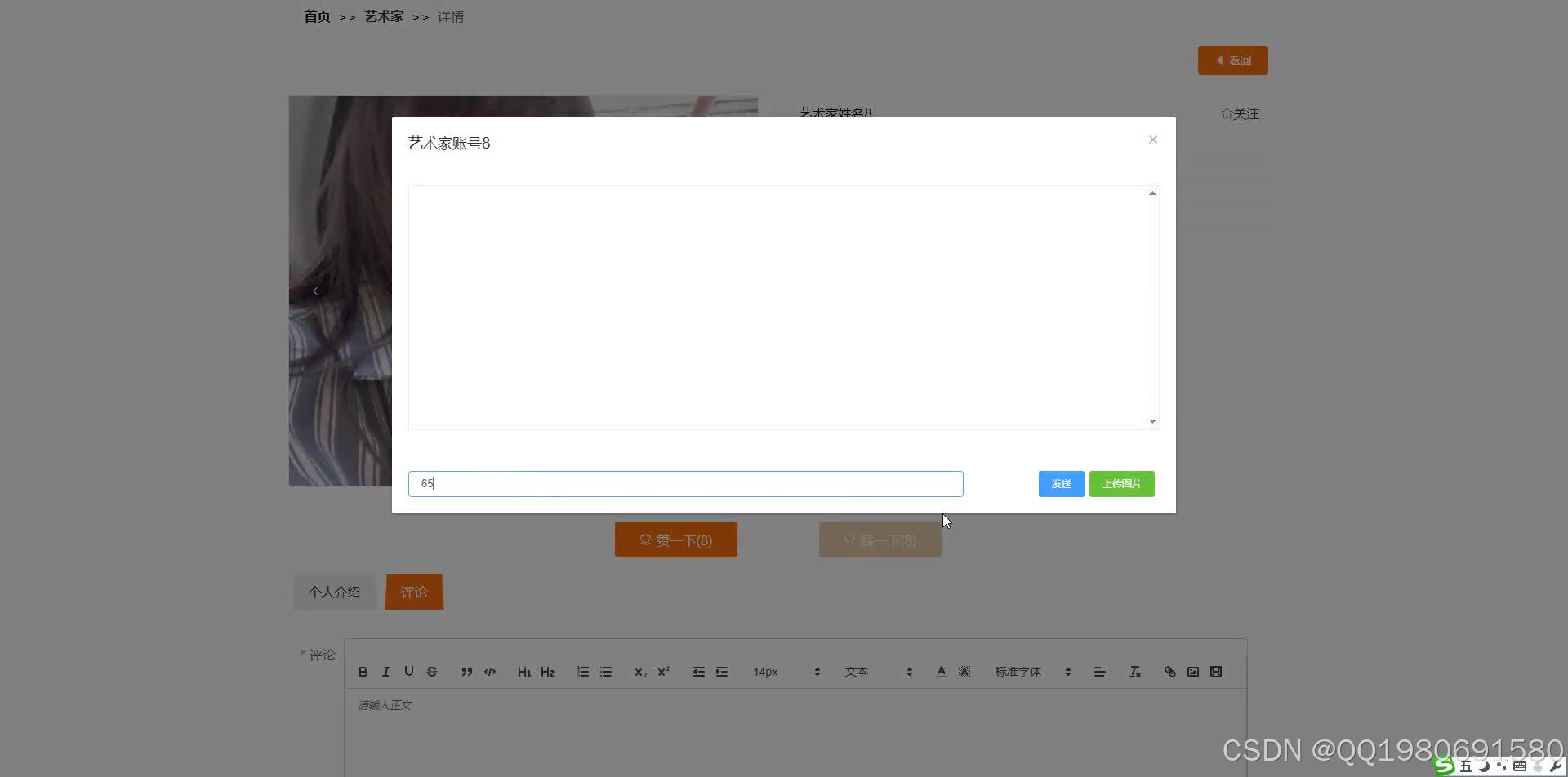
Task: Apply superscript formatting
Action: tap(664, 672)
